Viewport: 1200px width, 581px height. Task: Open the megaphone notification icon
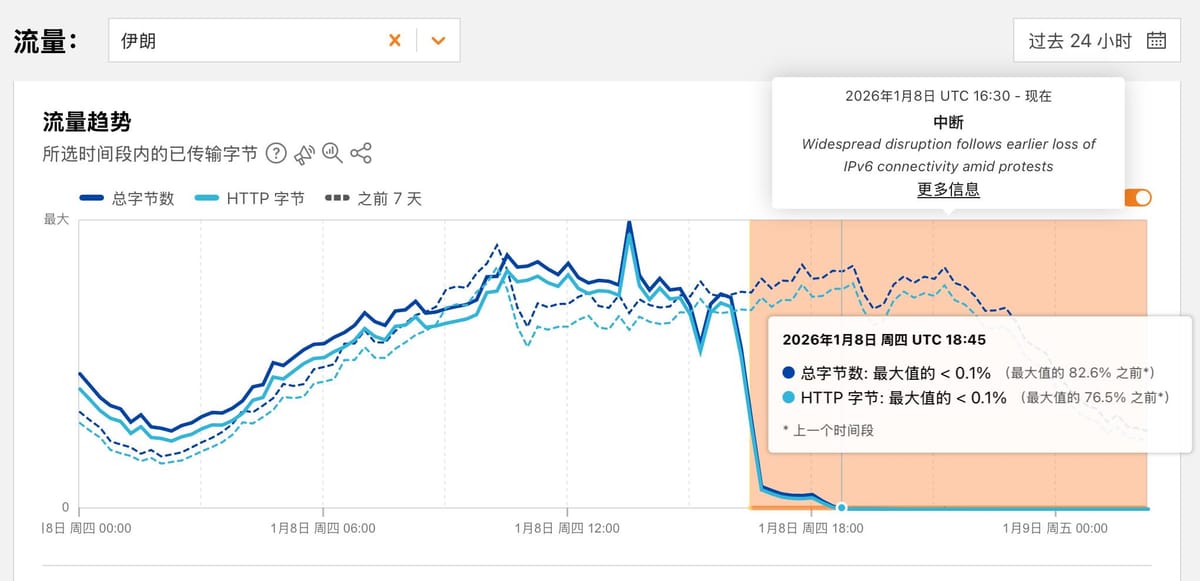(304, 154)
